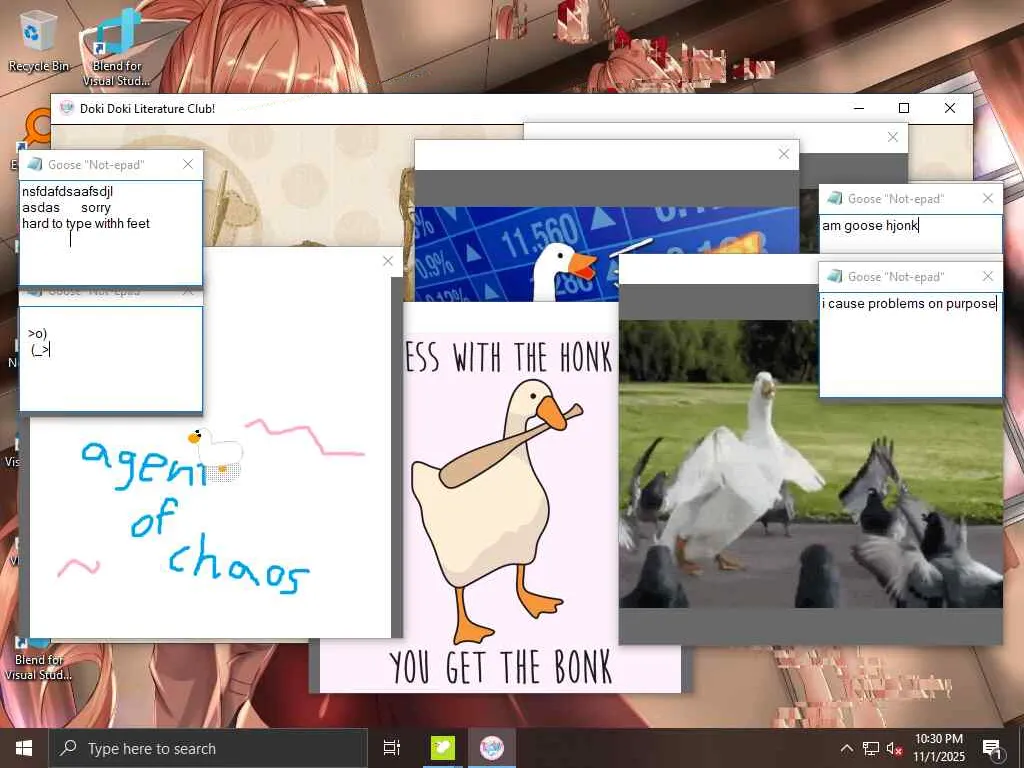Screen dimensions: 1024x768
Task: Click the text 'nsfdafdsaafsdjl'
Action: click(x=67, y=191)
